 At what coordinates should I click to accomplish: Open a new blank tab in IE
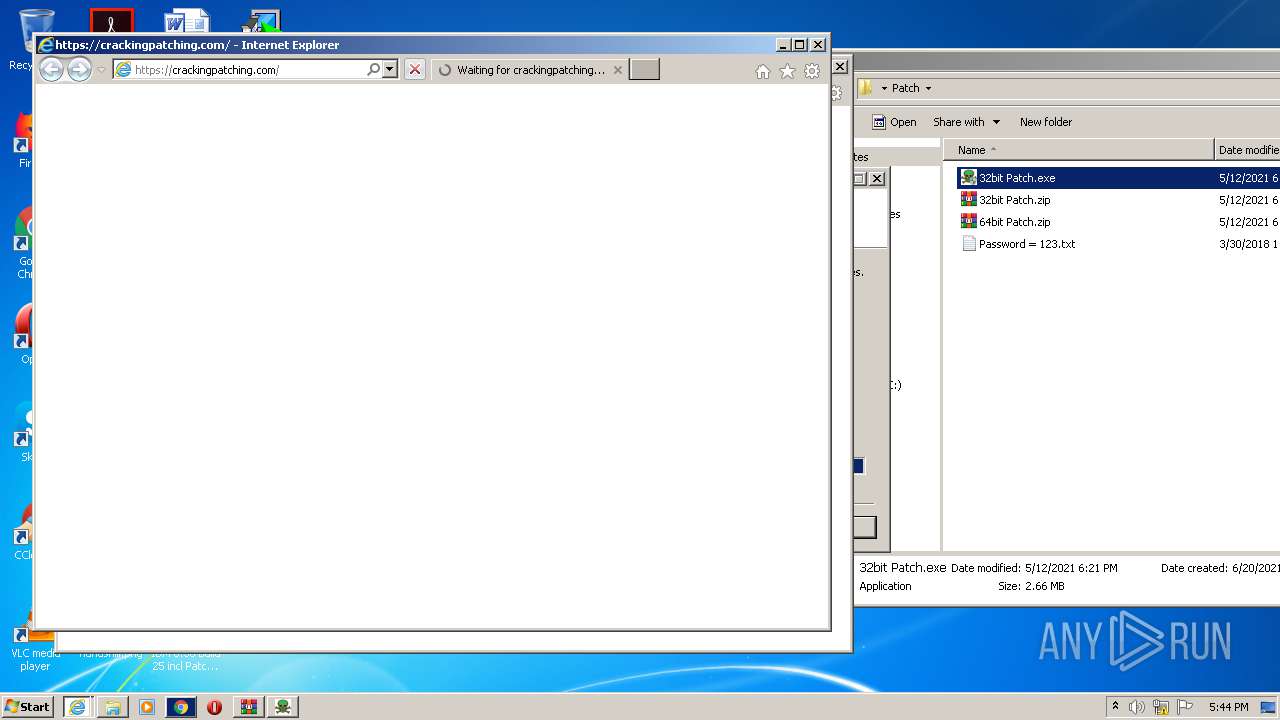click(x=644, y=70)
